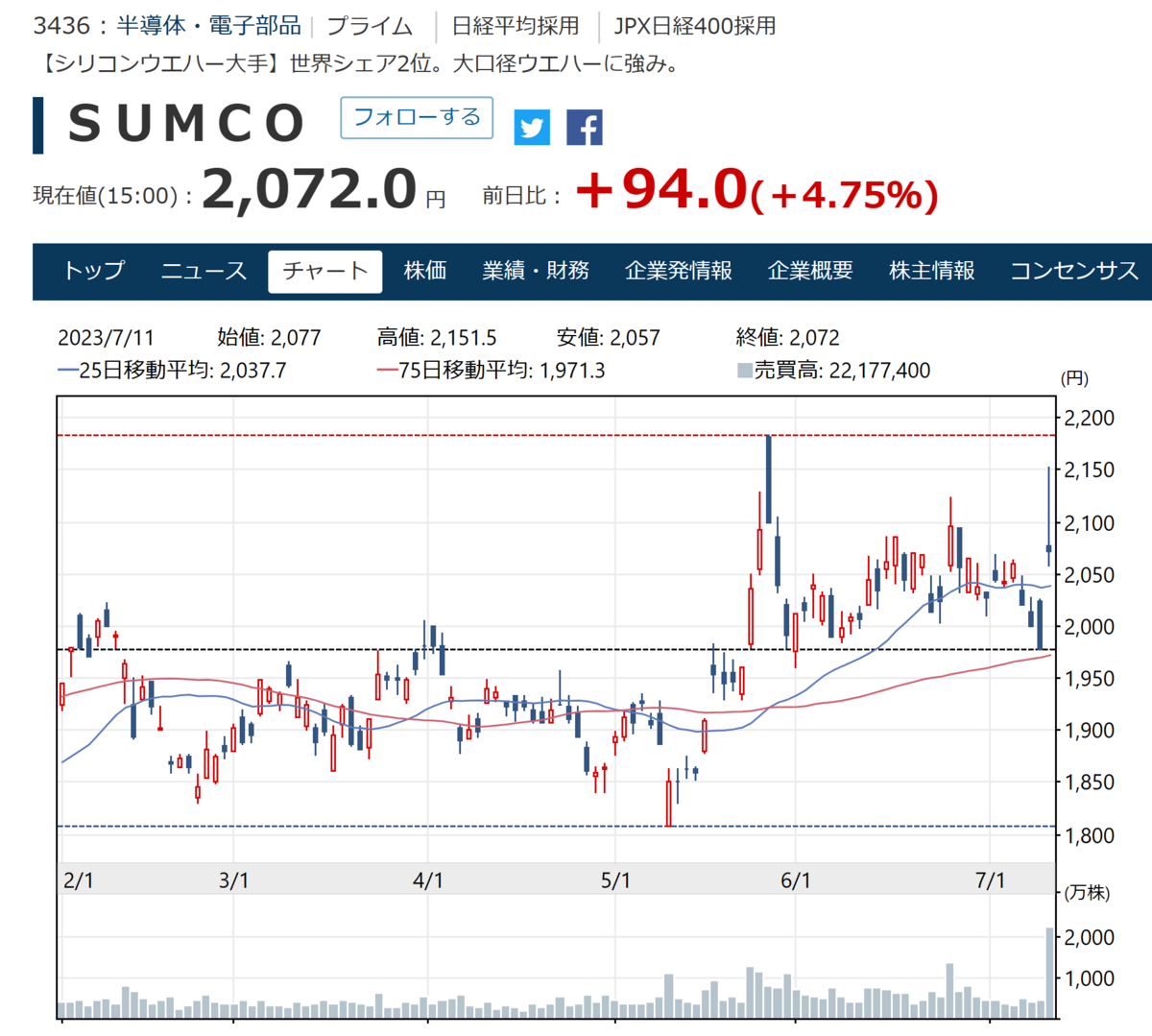
Task: Click the フォローする follow button
Action: [417, 118]
